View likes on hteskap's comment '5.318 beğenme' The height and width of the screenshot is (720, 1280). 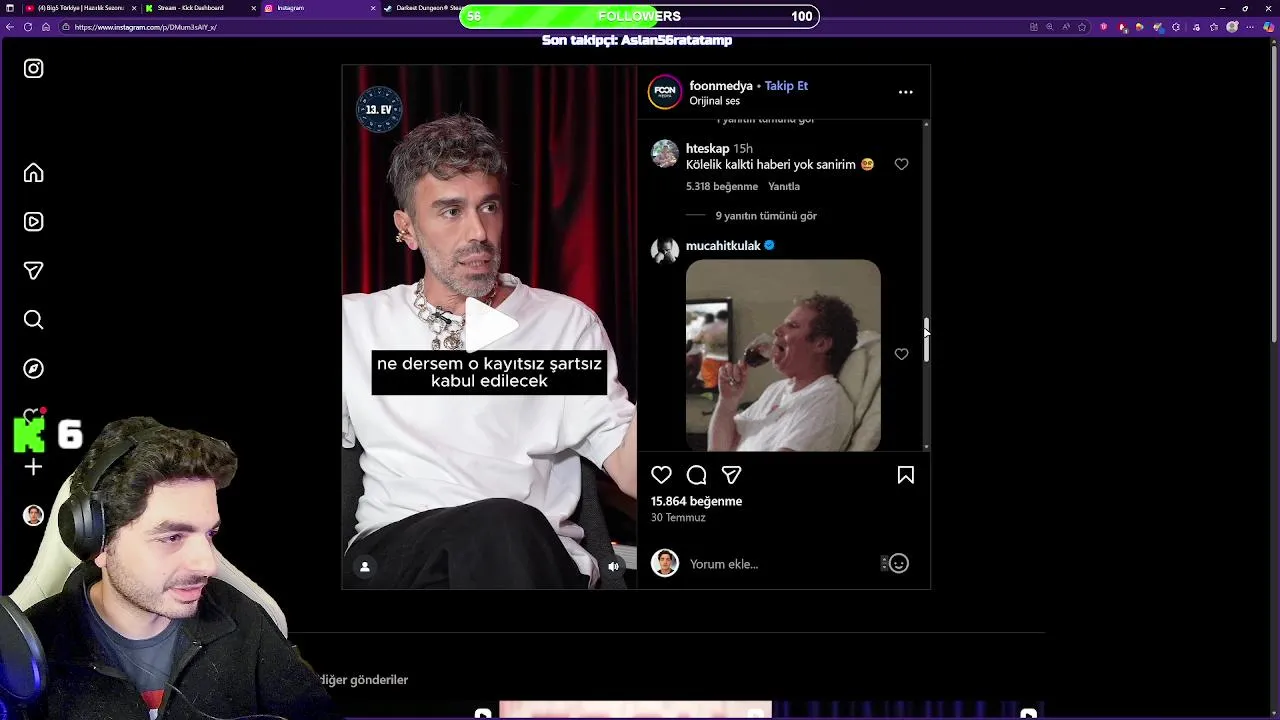pyautogui.click(x=722, y=186)
